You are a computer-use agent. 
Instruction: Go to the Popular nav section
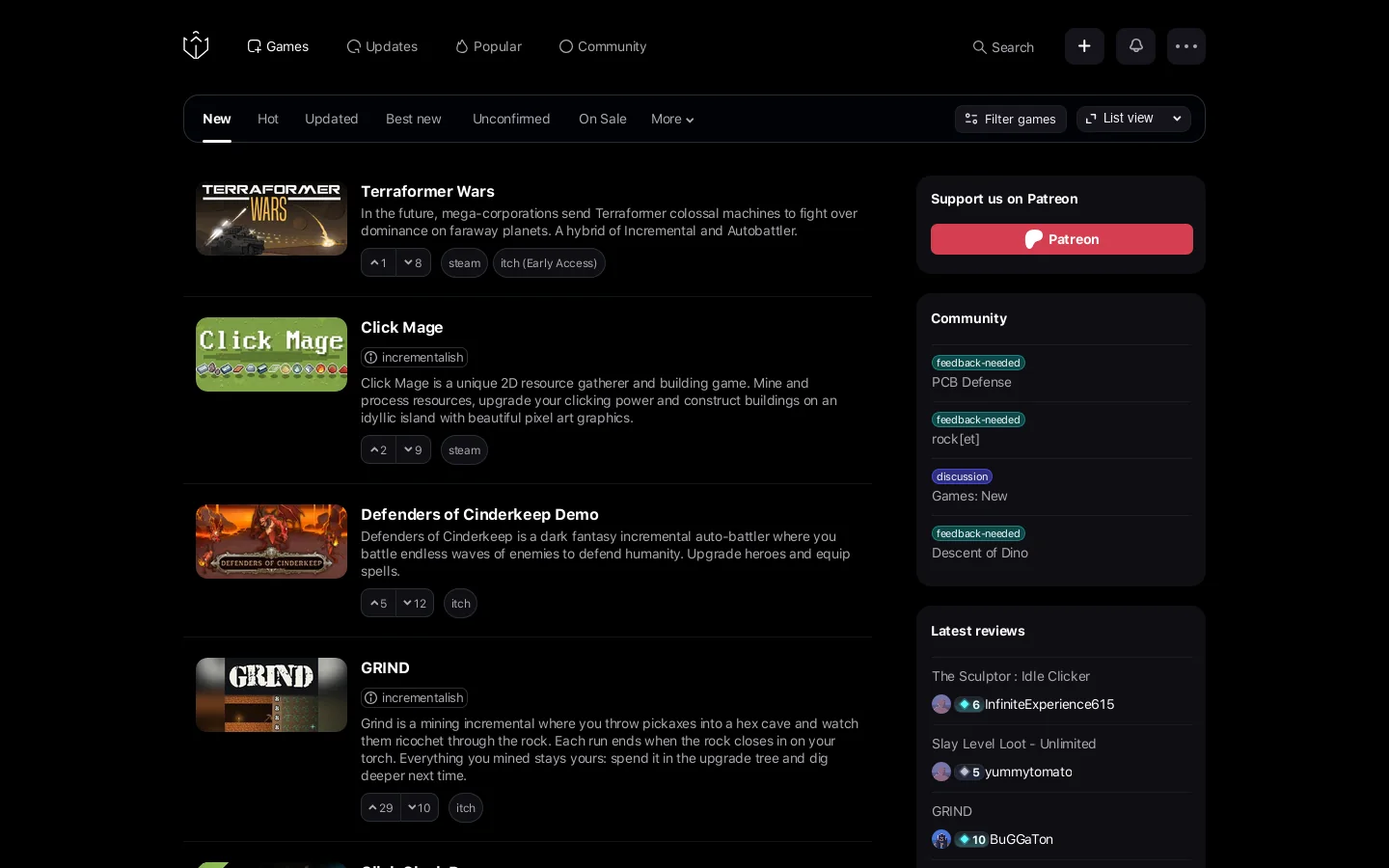488,46
